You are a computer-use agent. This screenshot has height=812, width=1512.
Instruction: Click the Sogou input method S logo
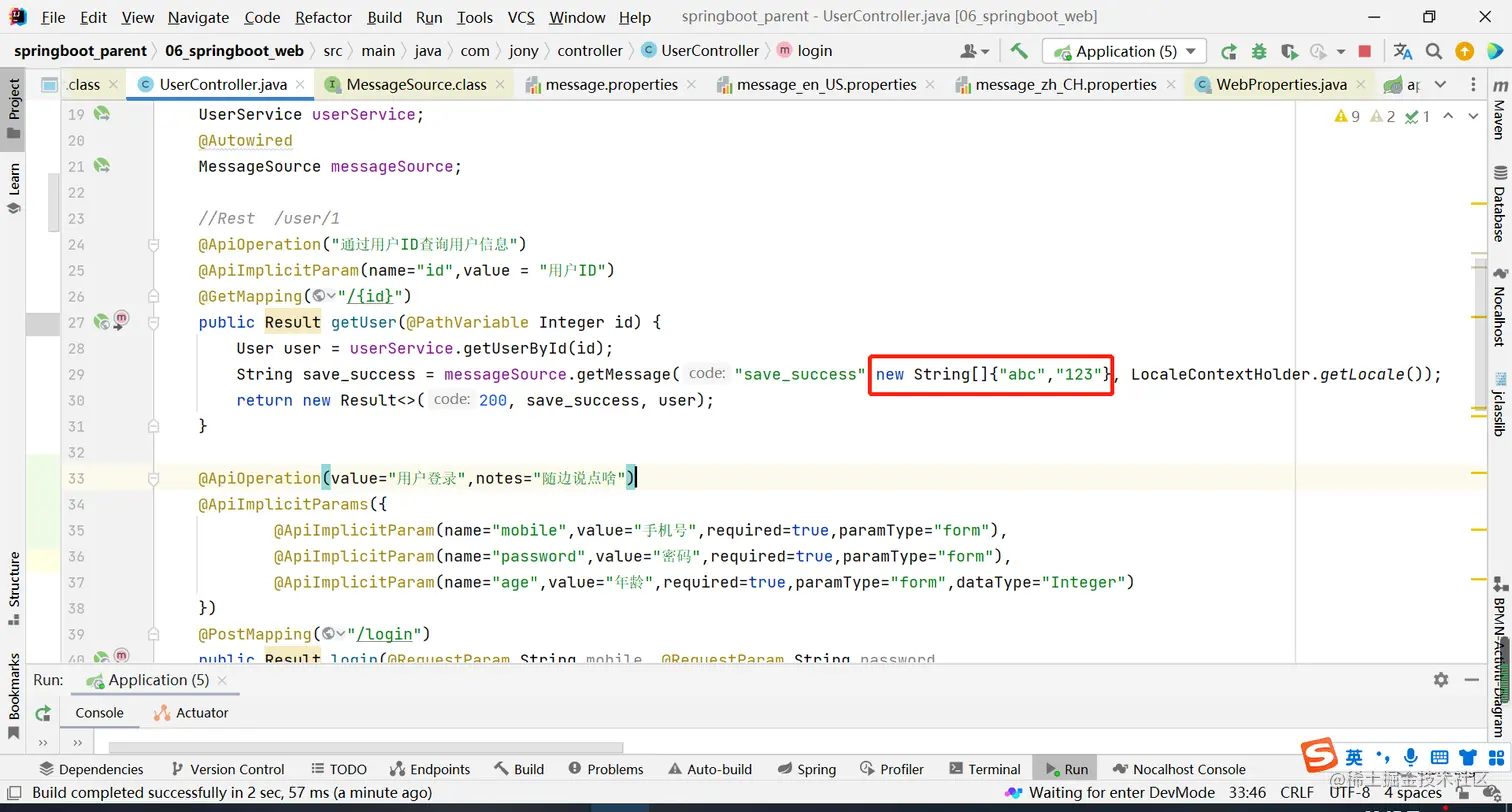pos(1319,756)
